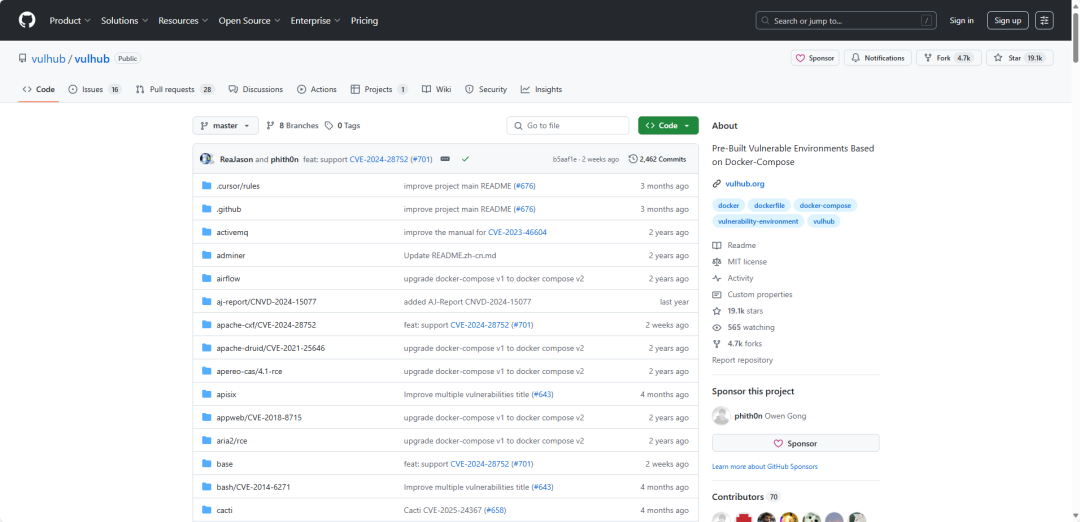Open the master branch selector
This screenshot has width=1080, height=522.
225,125
